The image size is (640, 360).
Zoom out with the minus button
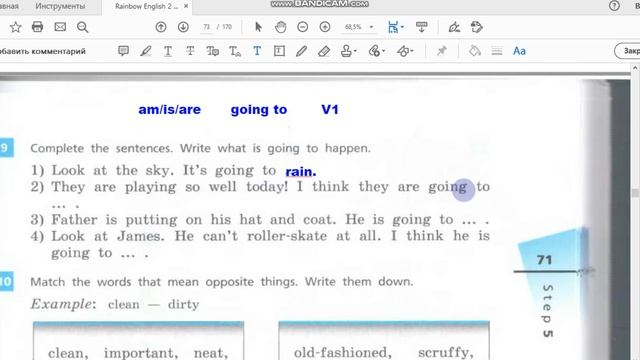pyautogui.click(x=302, y=27)
